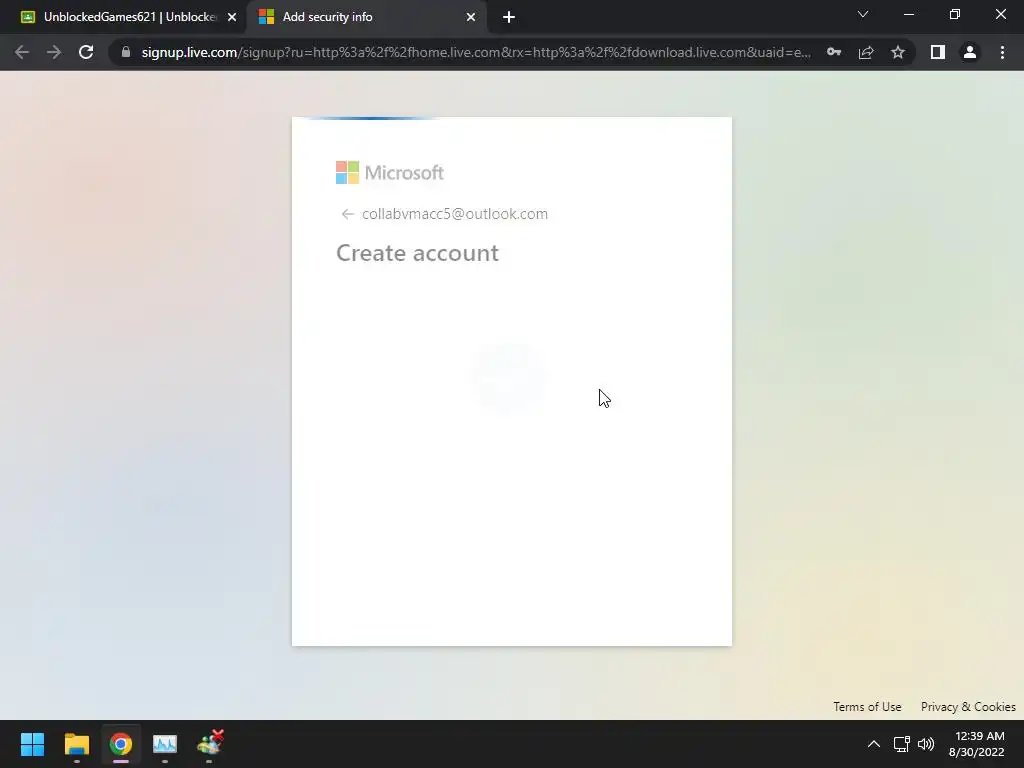
Task: Go back using arrow beside email
Action: click(347, 214)
